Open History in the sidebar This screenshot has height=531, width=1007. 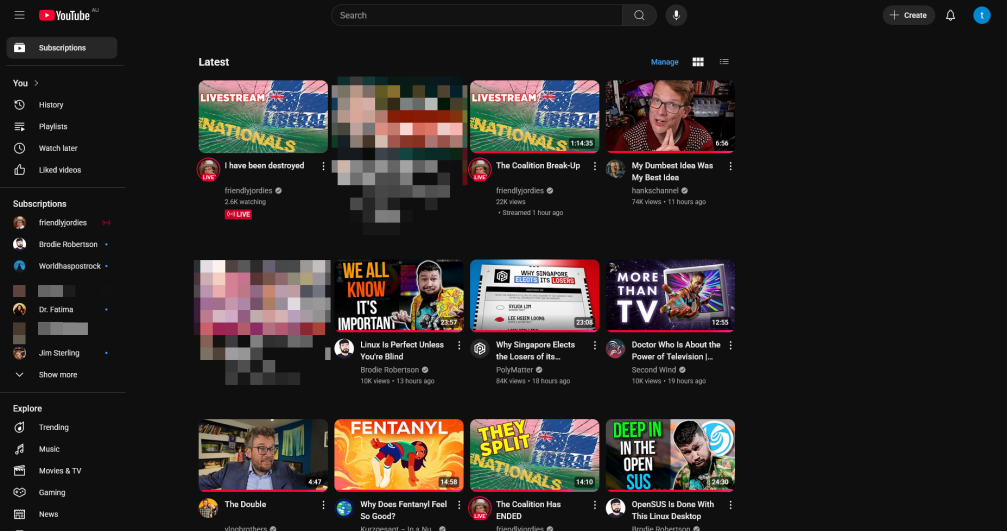(62, 105)
